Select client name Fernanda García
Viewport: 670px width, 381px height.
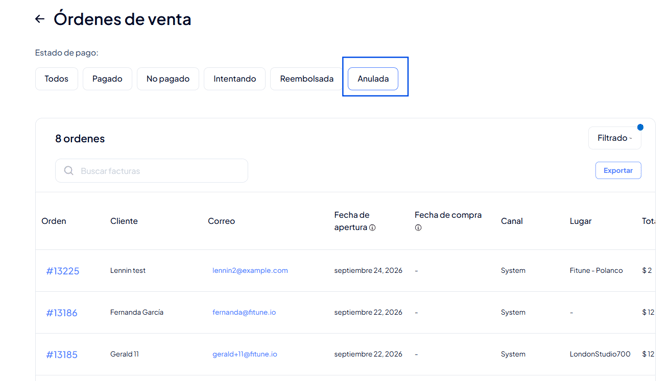(137, 312)
